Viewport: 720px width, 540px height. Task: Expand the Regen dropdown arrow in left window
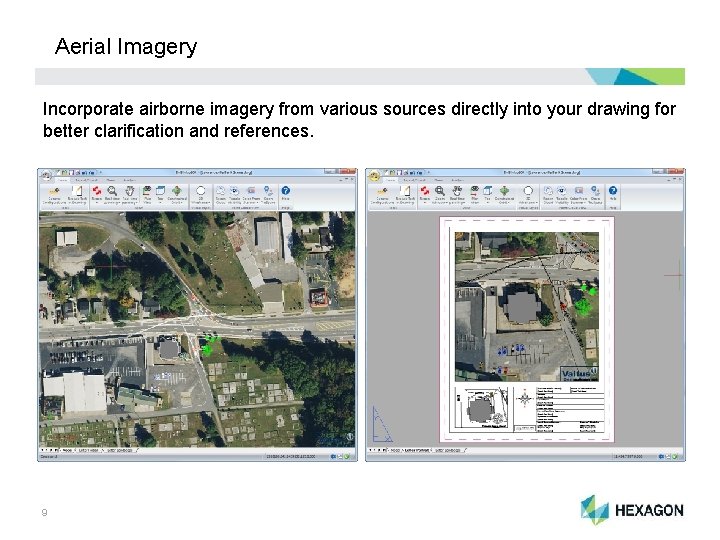coord(96,202)
